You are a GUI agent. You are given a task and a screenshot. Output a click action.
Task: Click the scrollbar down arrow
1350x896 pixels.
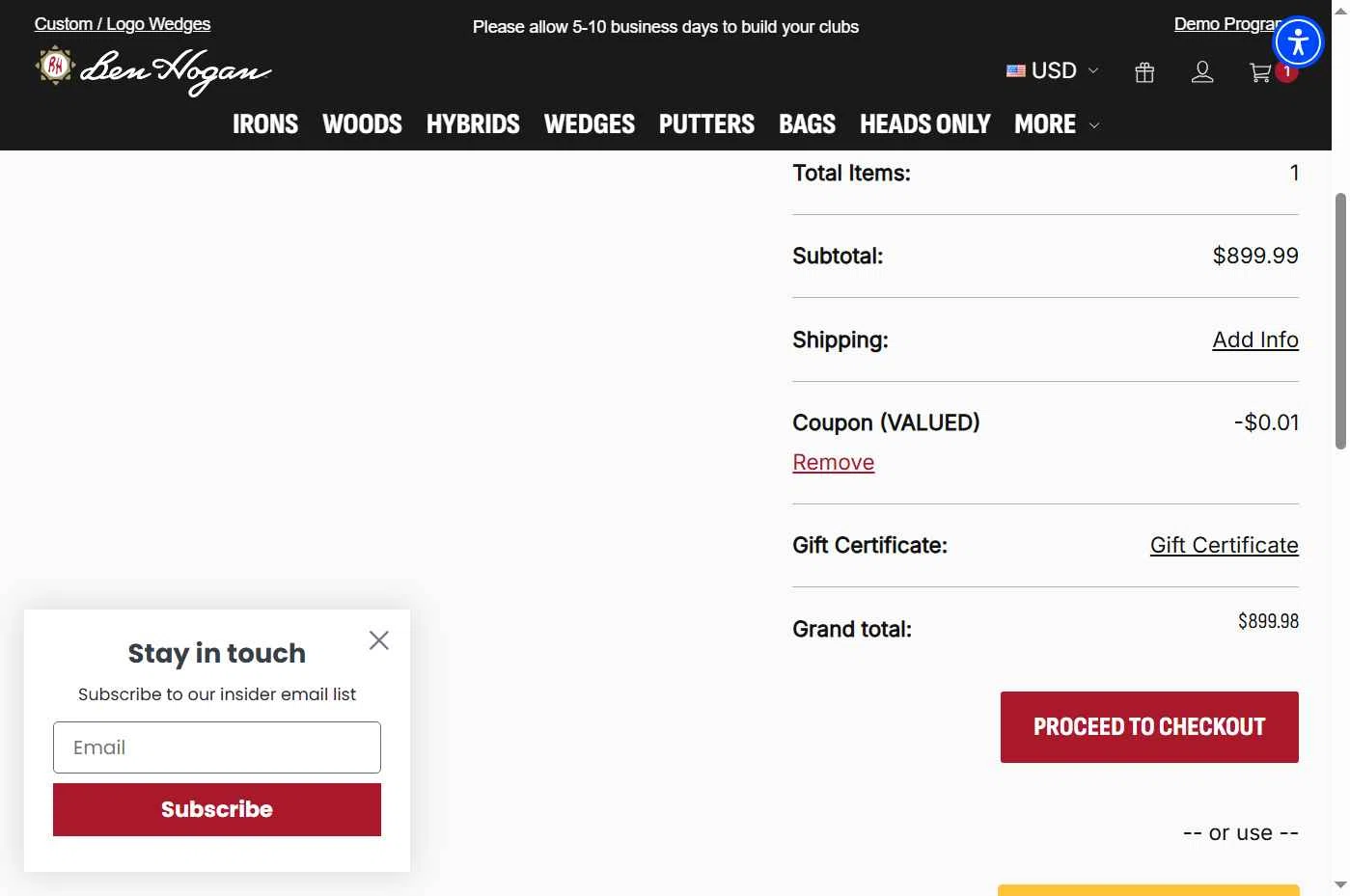click(1340, 885)
